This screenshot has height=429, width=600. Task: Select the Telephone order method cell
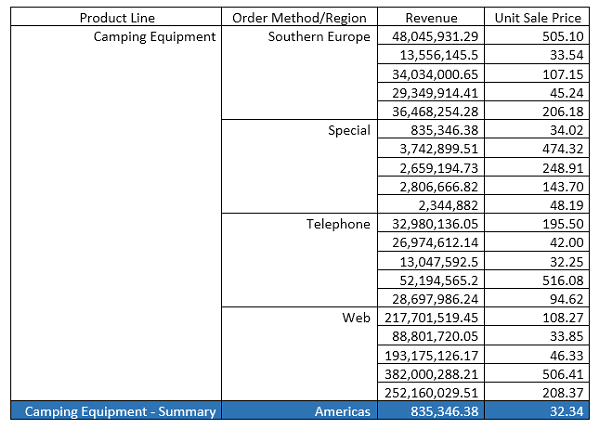(x=338, y=224)
